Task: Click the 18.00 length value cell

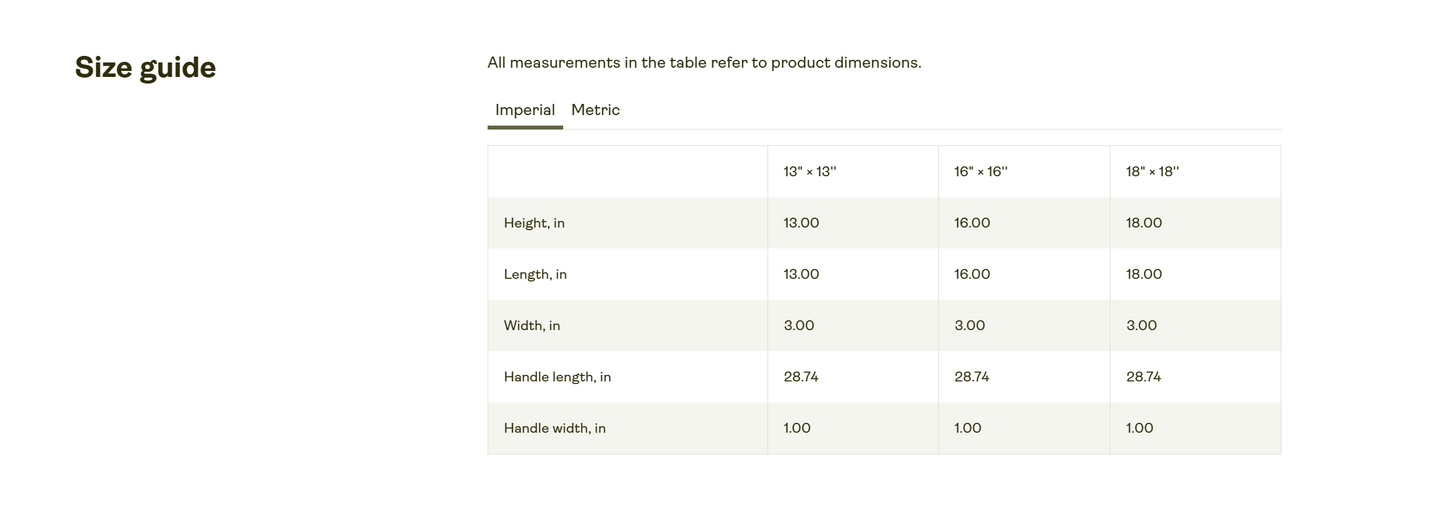Action: click(1195, 274)
